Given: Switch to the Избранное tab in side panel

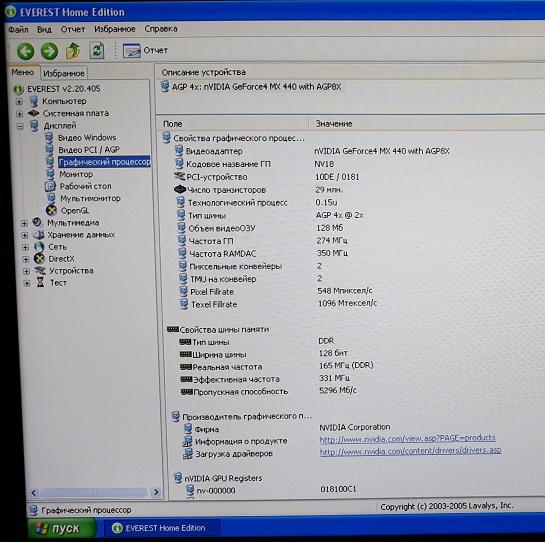Looking at the screenshot, I should click(x=64, y=73).
